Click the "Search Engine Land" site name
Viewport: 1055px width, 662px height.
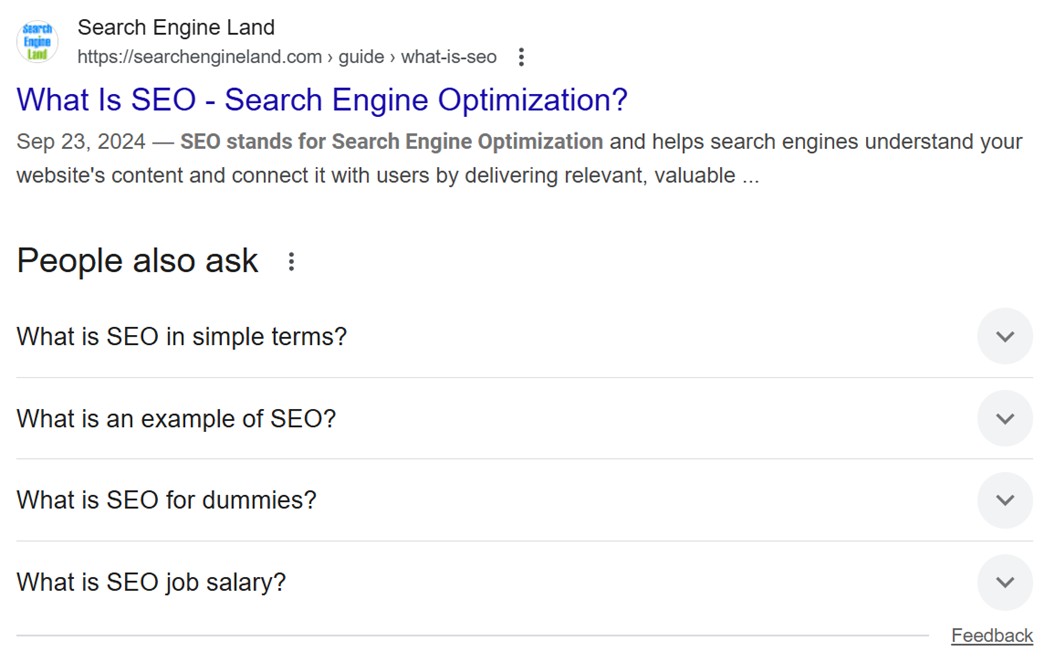[176, 27]
